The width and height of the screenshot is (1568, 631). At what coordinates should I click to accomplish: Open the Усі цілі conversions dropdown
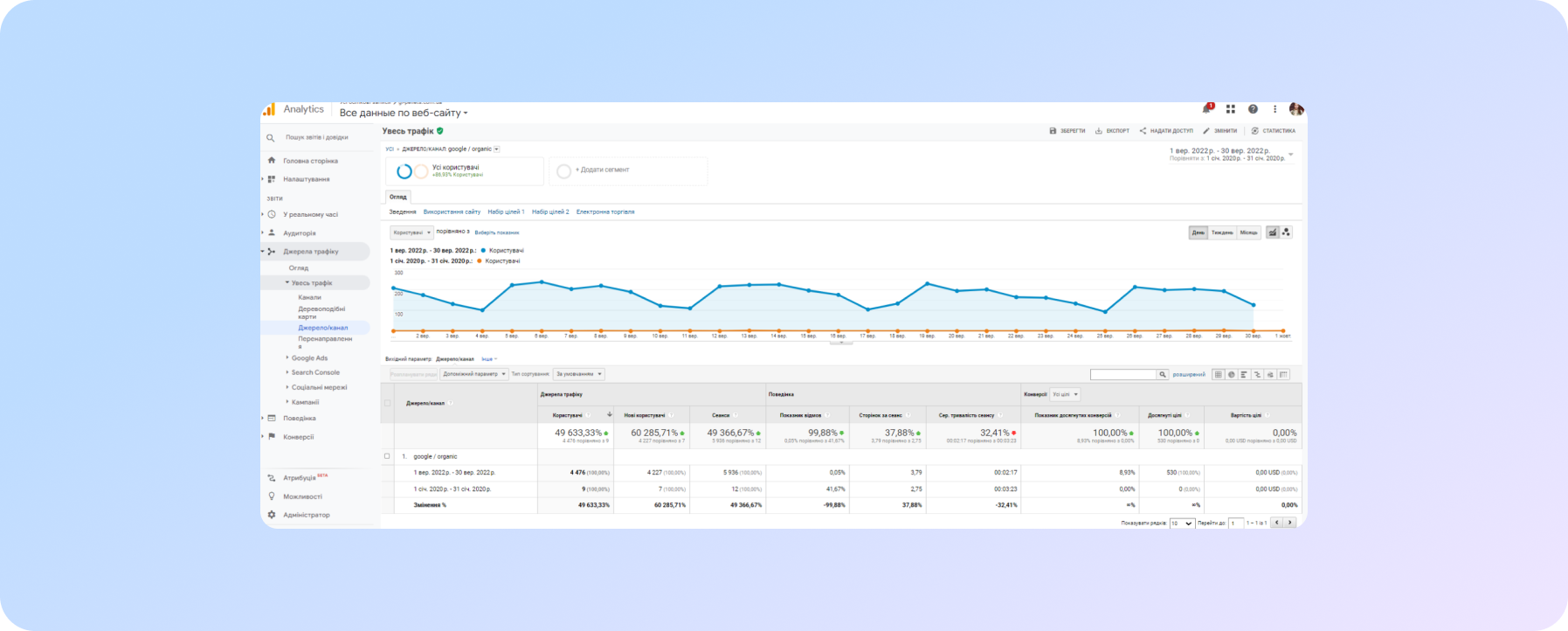coord(1065,394)
